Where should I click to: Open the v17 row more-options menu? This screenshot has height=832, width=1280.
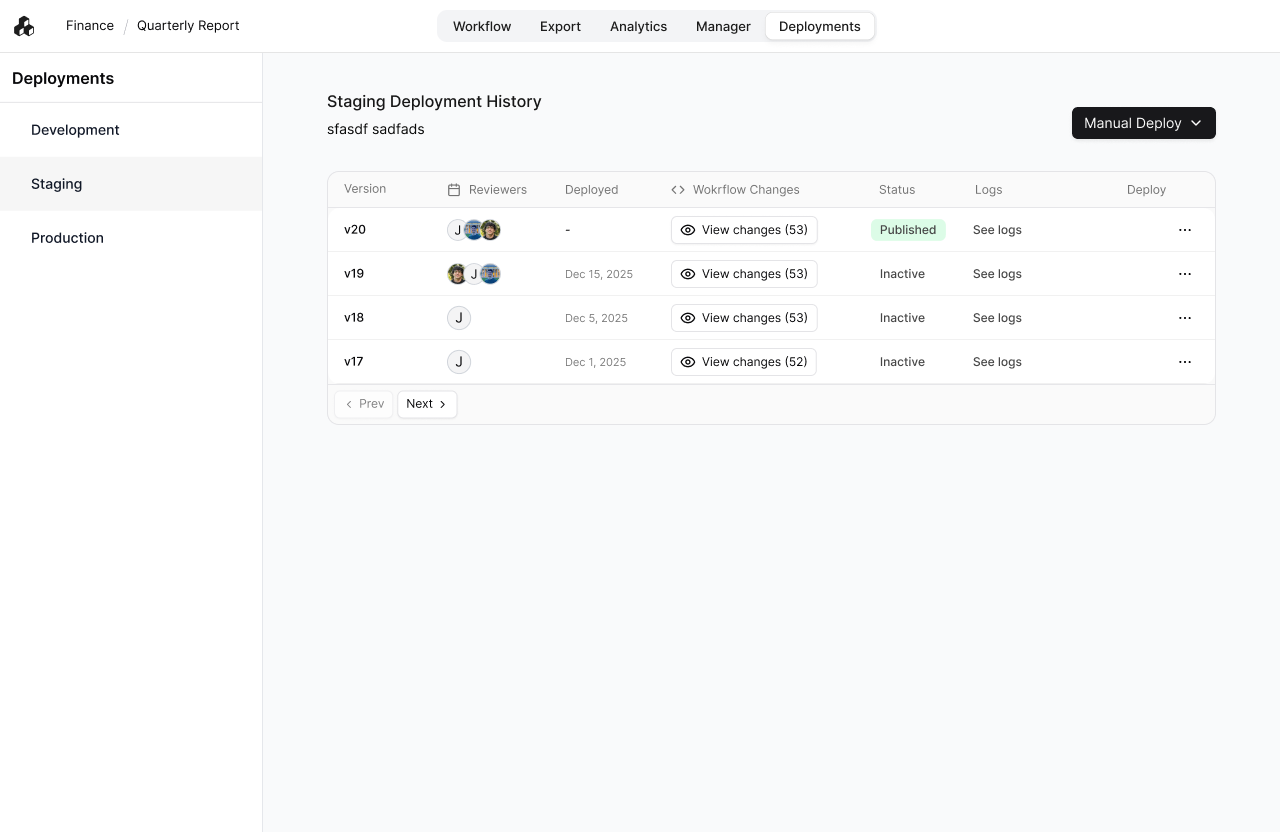[x=1185, y=362]
